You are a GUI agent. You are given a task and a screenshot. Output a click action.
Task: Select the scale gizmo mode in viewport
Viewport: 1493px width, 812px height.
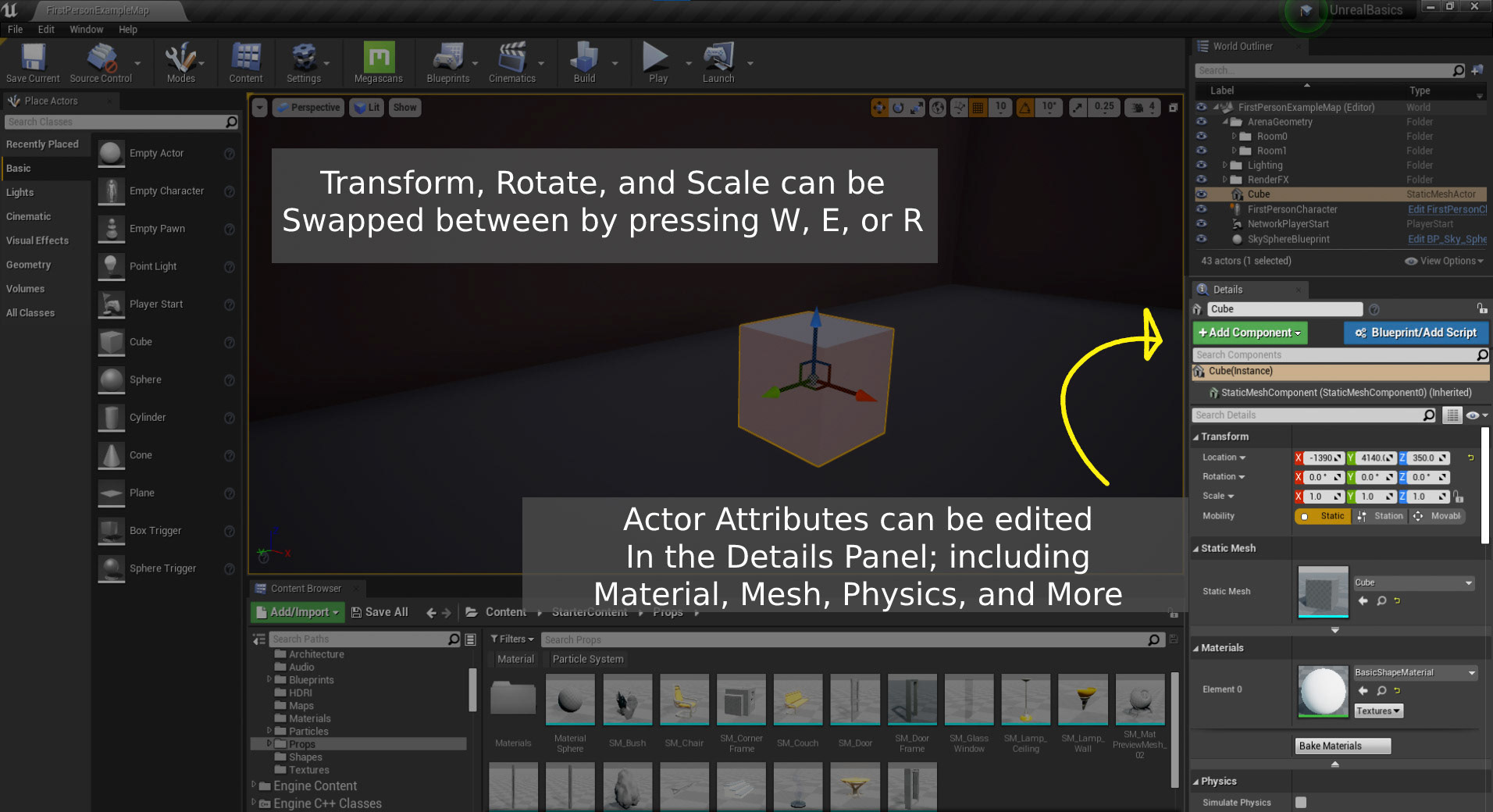click(x=917, y=108)
